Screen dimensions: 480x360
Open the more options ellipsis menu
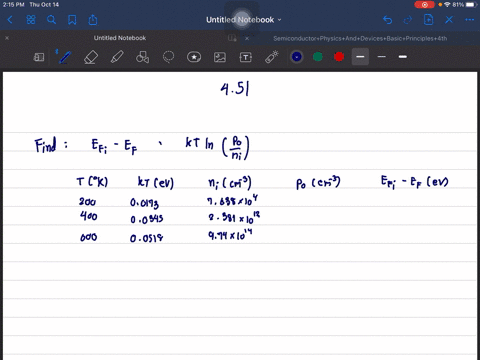(x=469, y=20)
